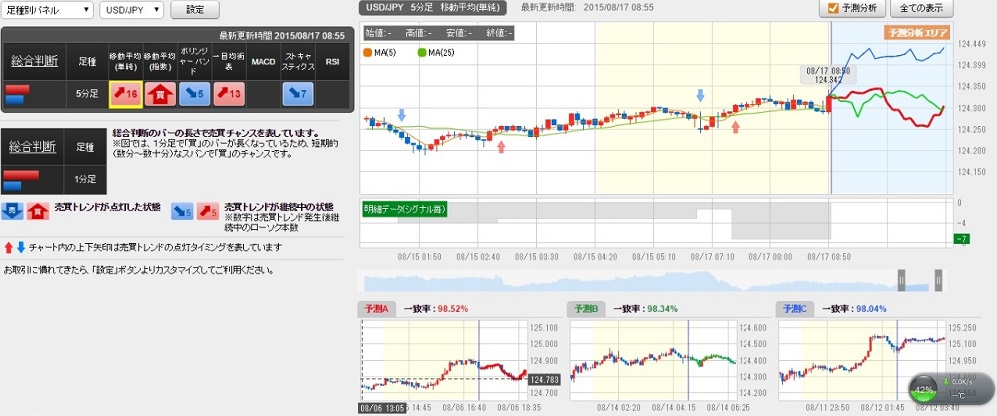Click the left handle of the range slider

point(901,283)
